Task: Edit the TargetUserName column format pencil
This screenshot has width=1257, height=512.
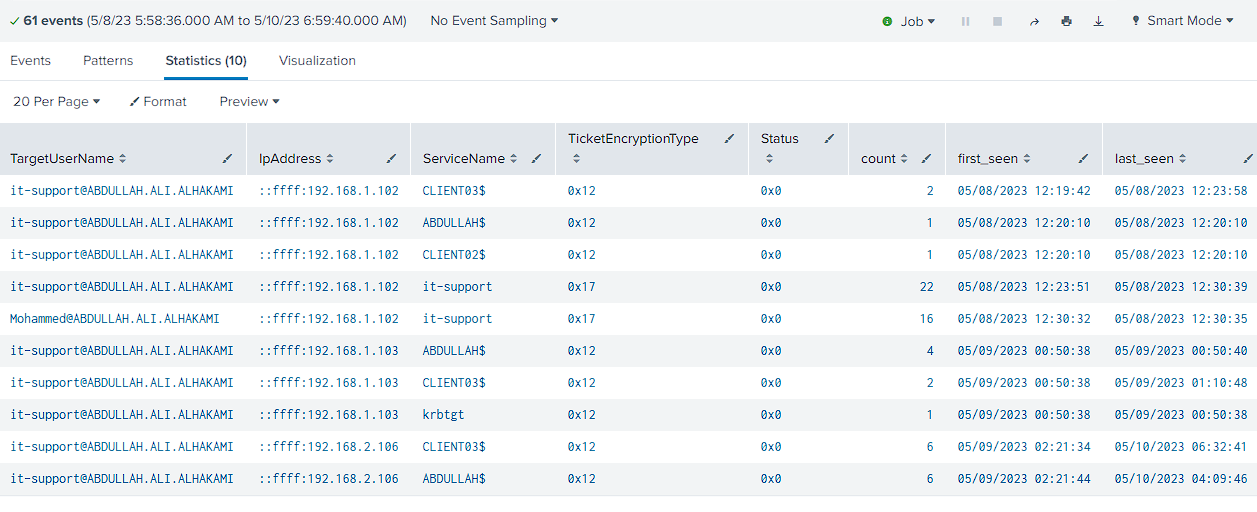Action: point(227,159)
